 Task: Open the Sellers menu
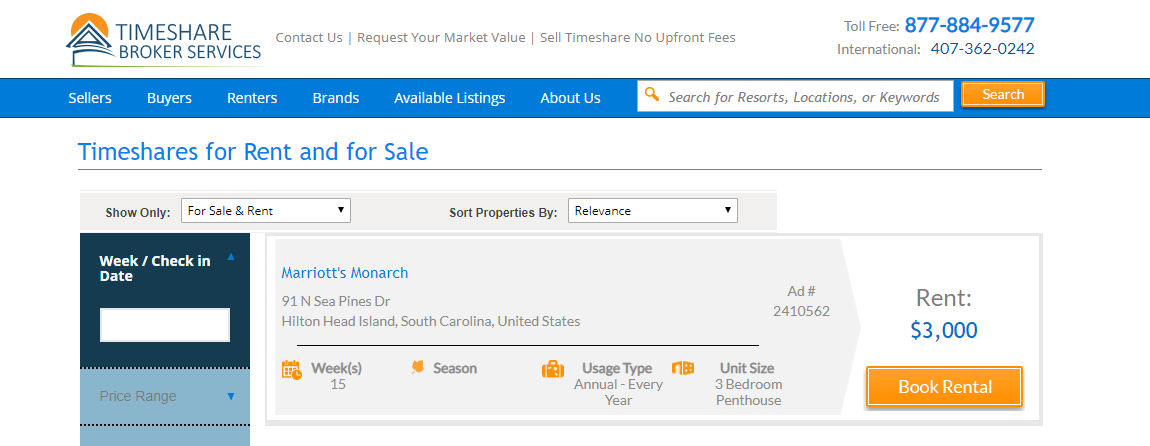pos(90,98)
